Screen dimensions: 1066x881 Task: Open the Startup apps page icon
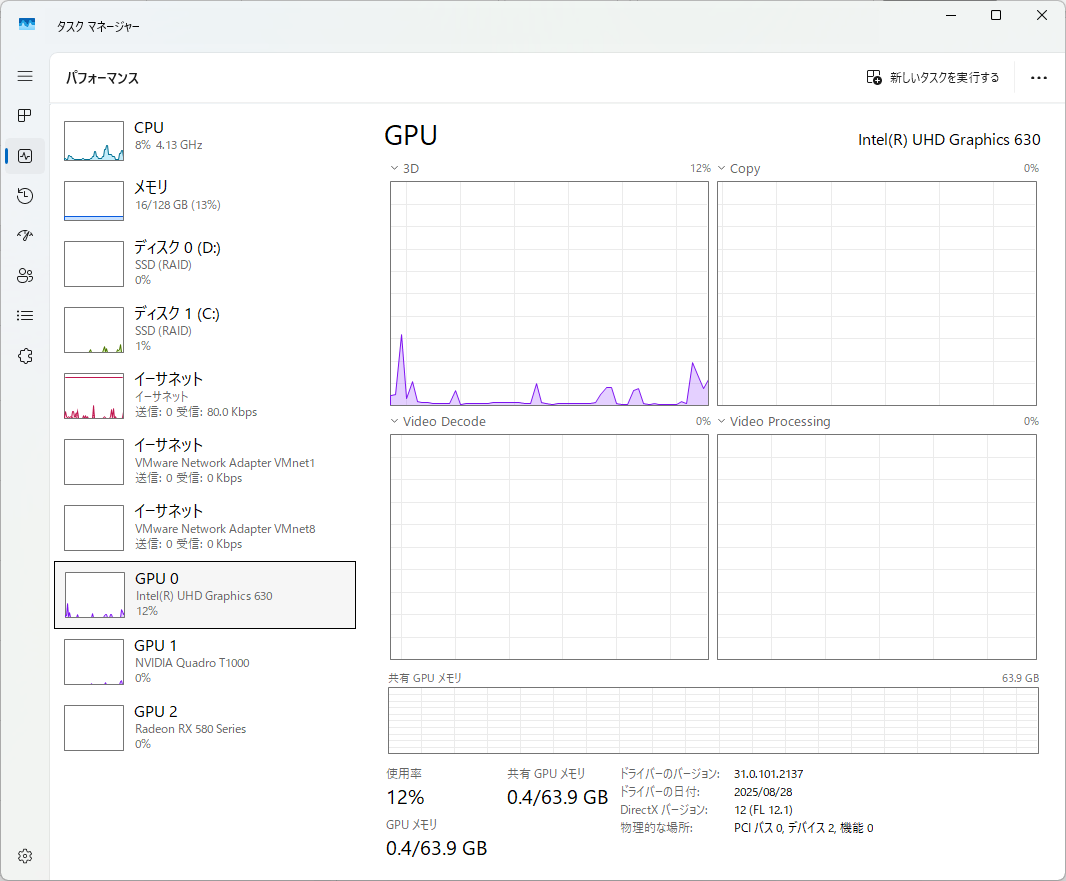[x=25, y=236]
